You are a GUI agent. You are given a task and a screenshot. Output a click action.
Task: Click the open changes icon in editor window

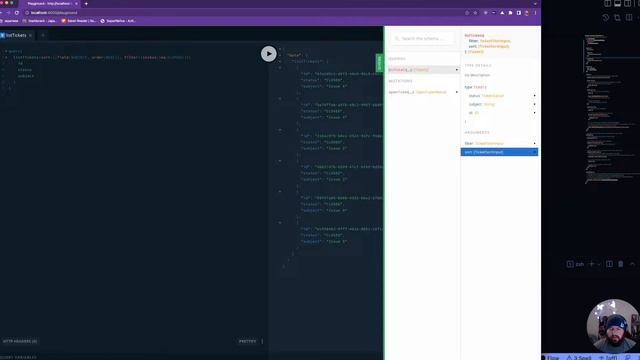pyautogui.click(x=617, y=18)
